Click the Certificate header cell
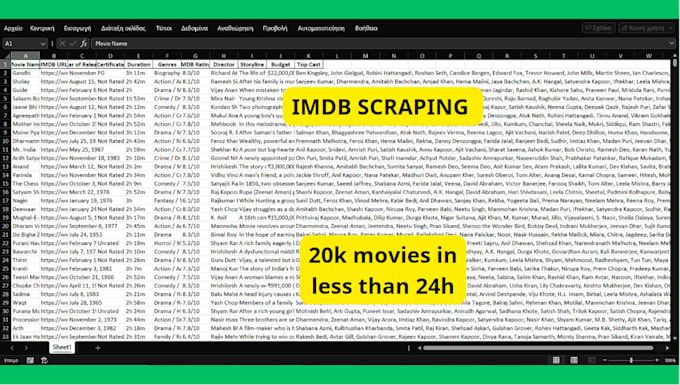The width and height of the screenshot is (680, 385). pyautogui.click(x=110, y=64)
